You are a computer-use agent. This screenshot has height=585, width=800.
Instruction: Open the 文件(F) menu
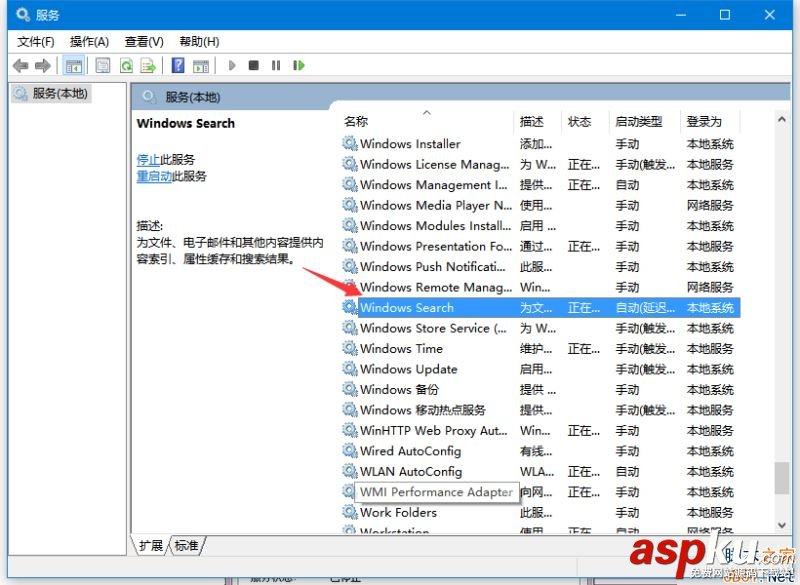(x=36, y=41)
